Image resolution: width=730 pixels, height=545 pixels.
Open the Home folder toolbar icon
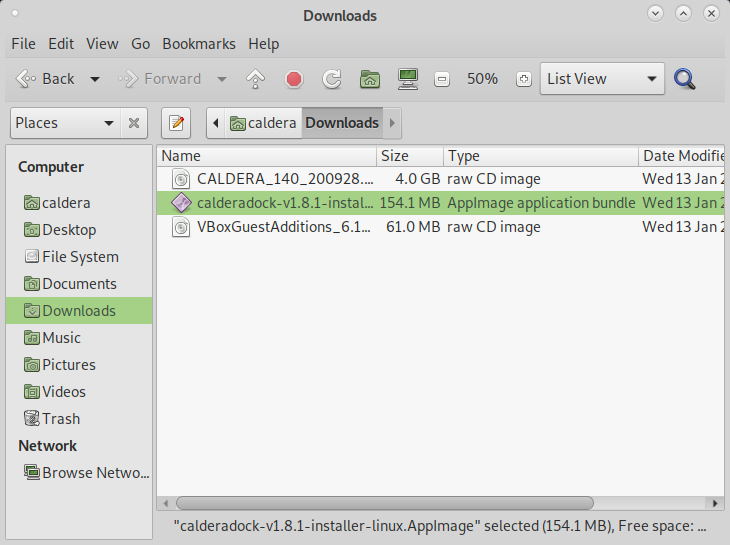(370, 79)
